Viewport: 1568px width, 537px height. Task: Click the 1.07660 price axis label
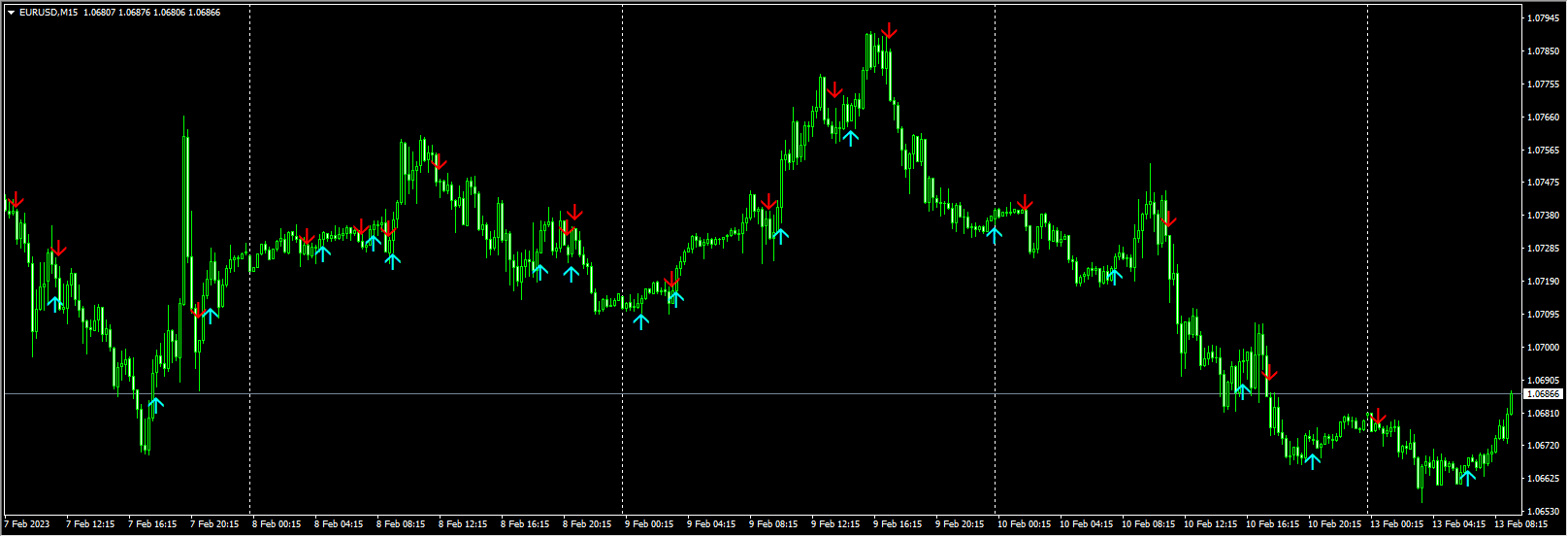[x=1543, y=117]
